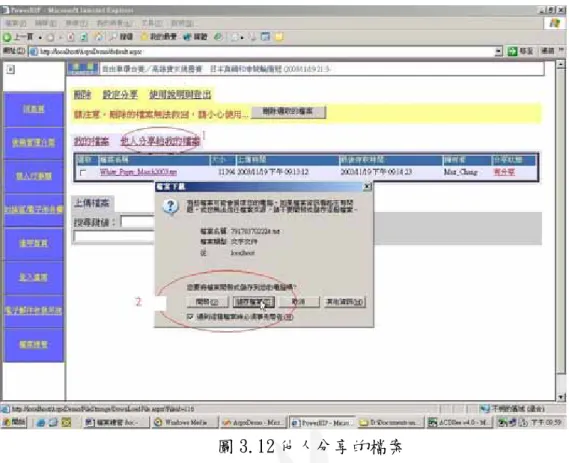
Task: Click the second quick launch icon
Action: (53, 422)
